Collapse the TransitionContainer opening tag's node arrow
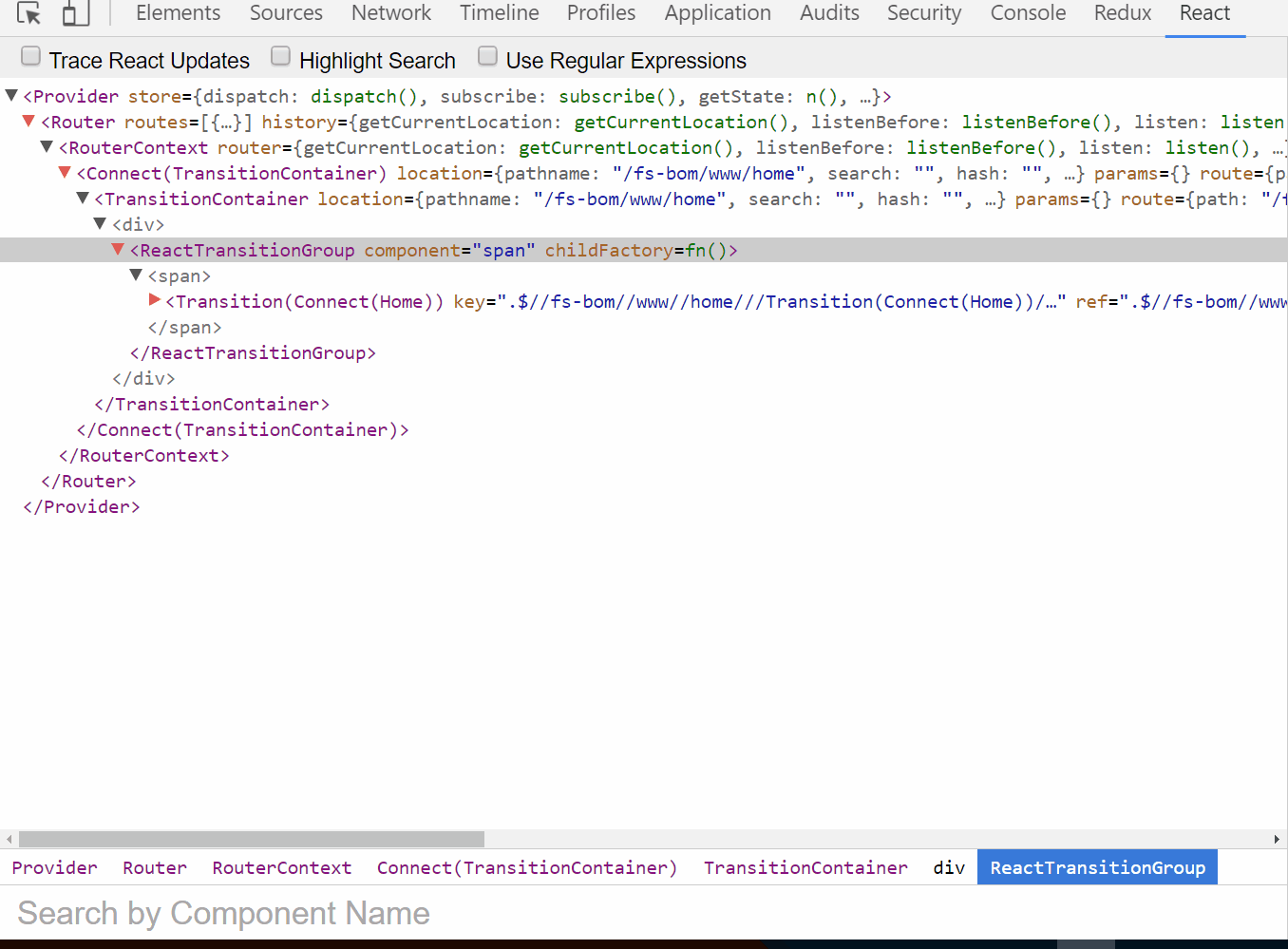This screenshot has width=1288, height=949. click(83, 198)
